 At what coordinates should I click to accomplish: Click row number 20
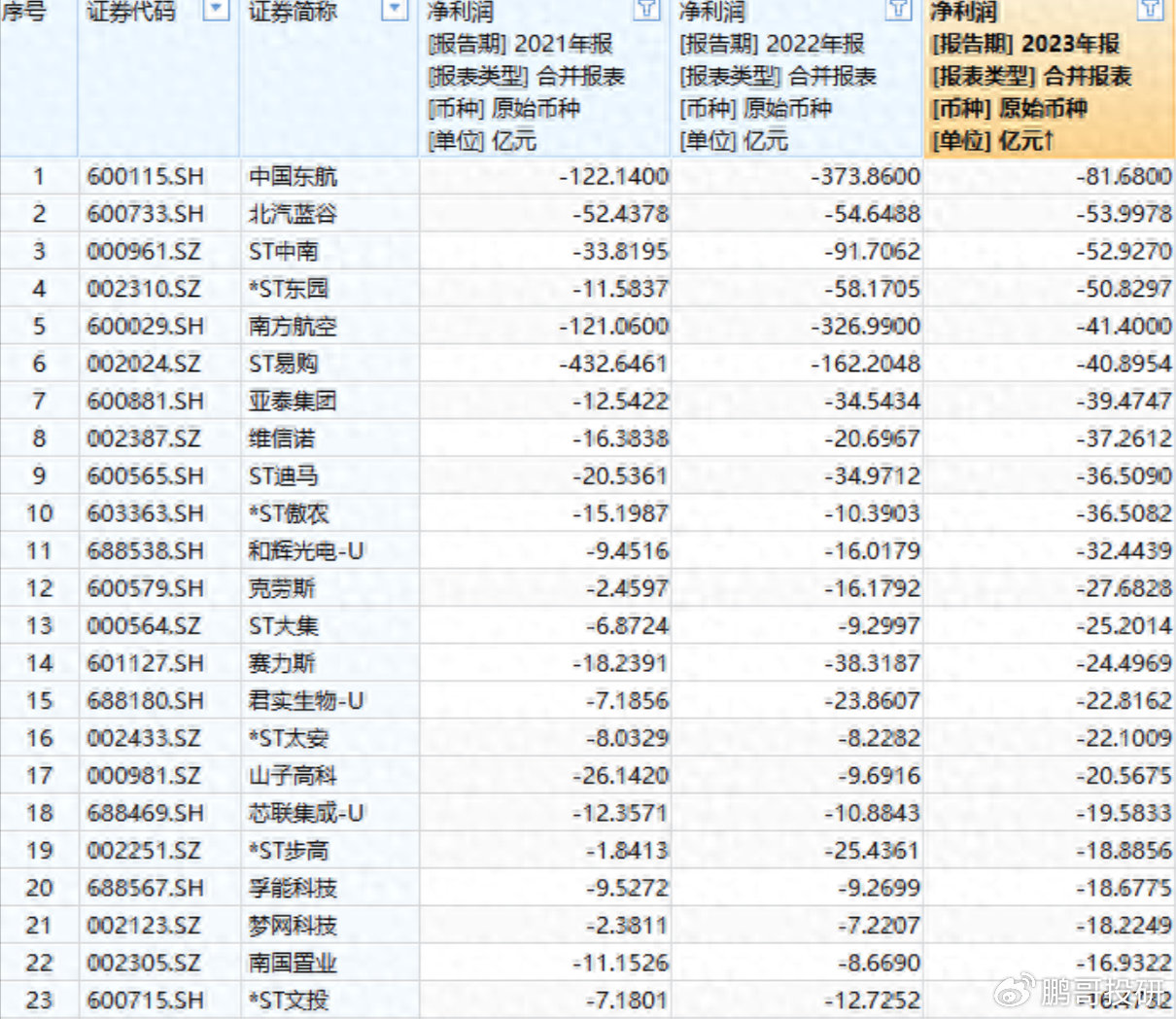pyautogui.click(x=39, y=888)
